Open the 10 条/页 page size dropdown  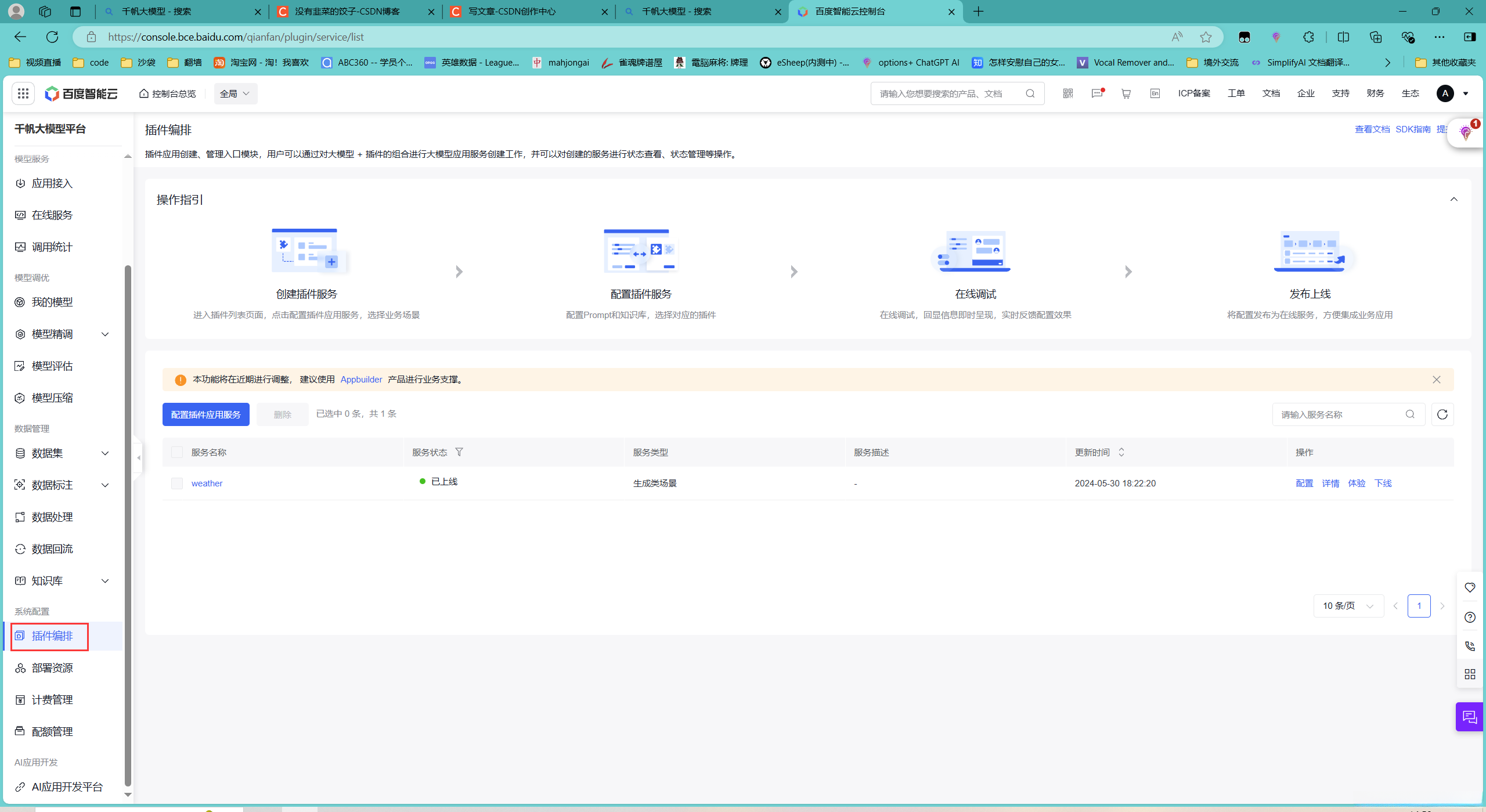point(1348,606)
